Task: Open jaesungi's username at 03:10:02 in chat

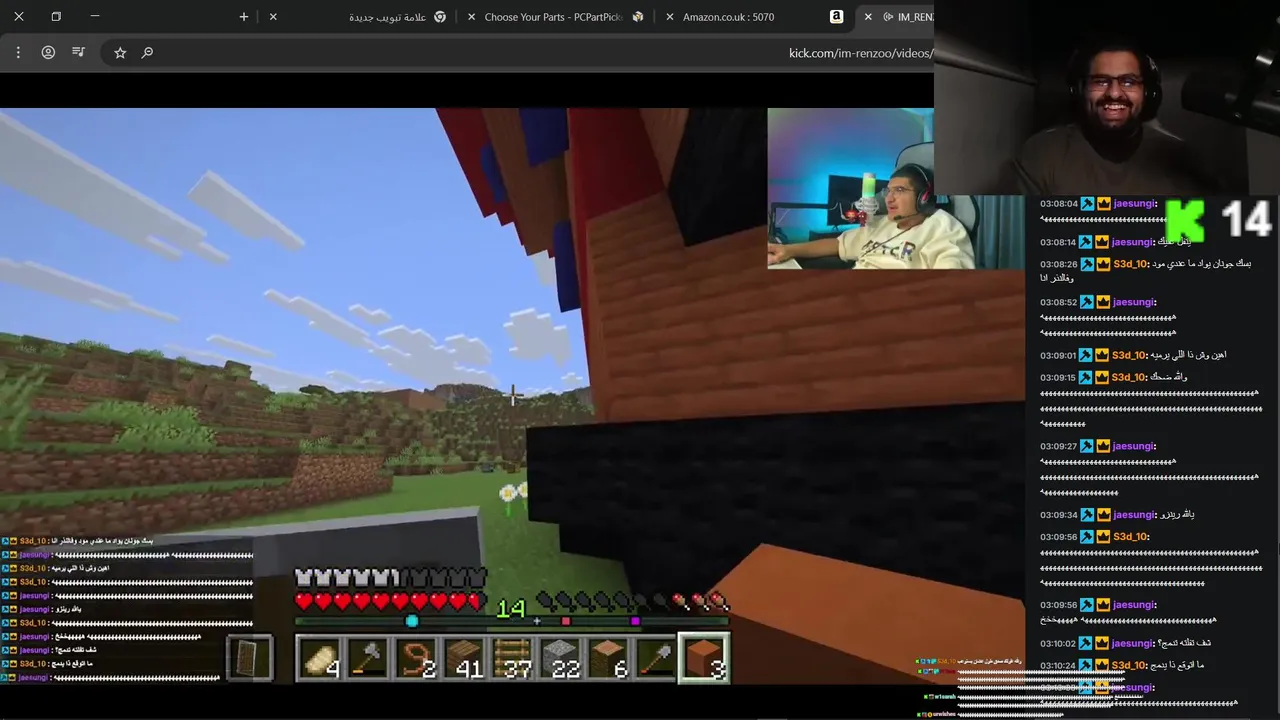Action: pyautogui.click(x=1134, y=644)
